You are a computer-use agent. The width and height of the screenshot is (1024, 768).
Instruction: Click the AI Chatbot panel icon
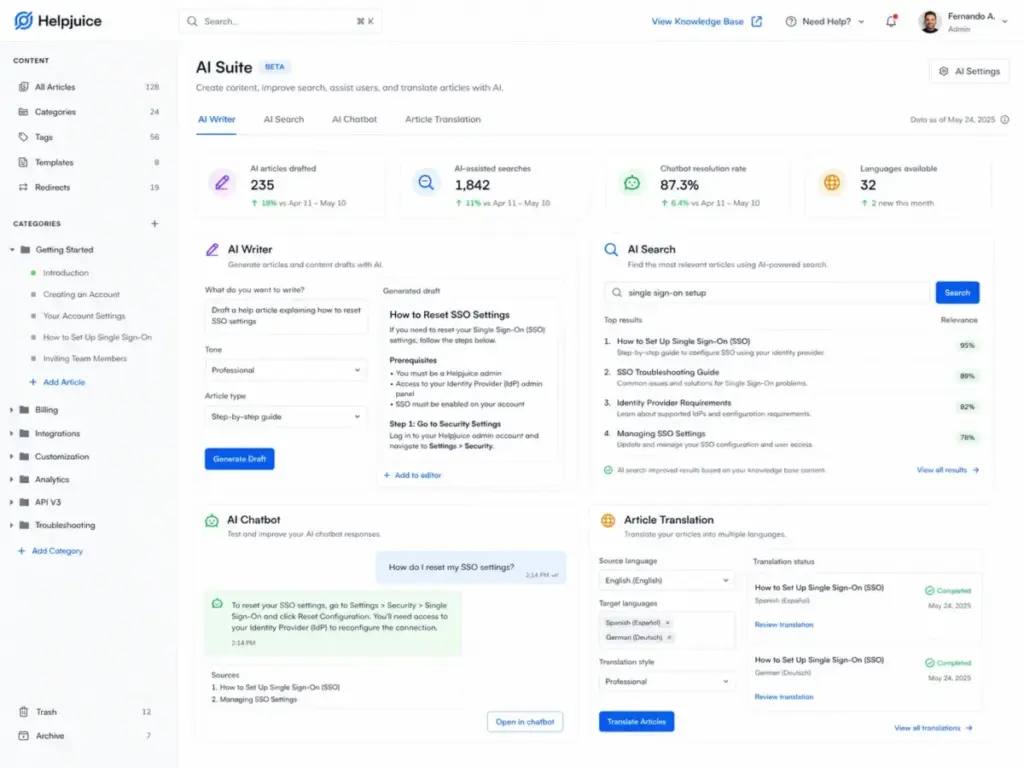pyautogui.click(x=212, y=520)
